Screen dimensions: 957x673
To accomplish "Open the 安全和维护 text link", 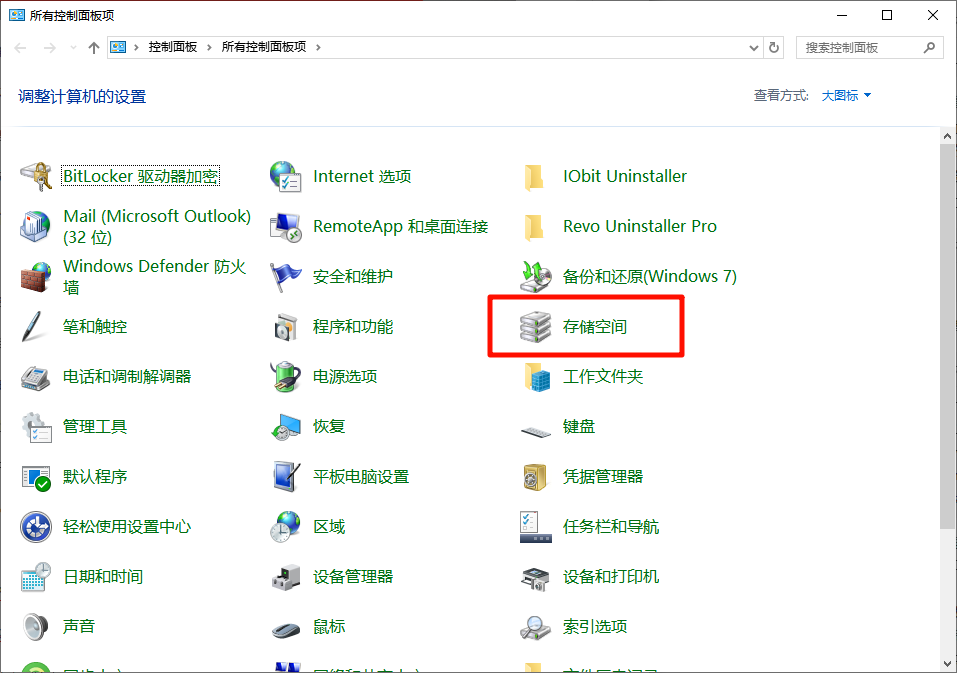I will pyautogui.click(x=353, y=276).
